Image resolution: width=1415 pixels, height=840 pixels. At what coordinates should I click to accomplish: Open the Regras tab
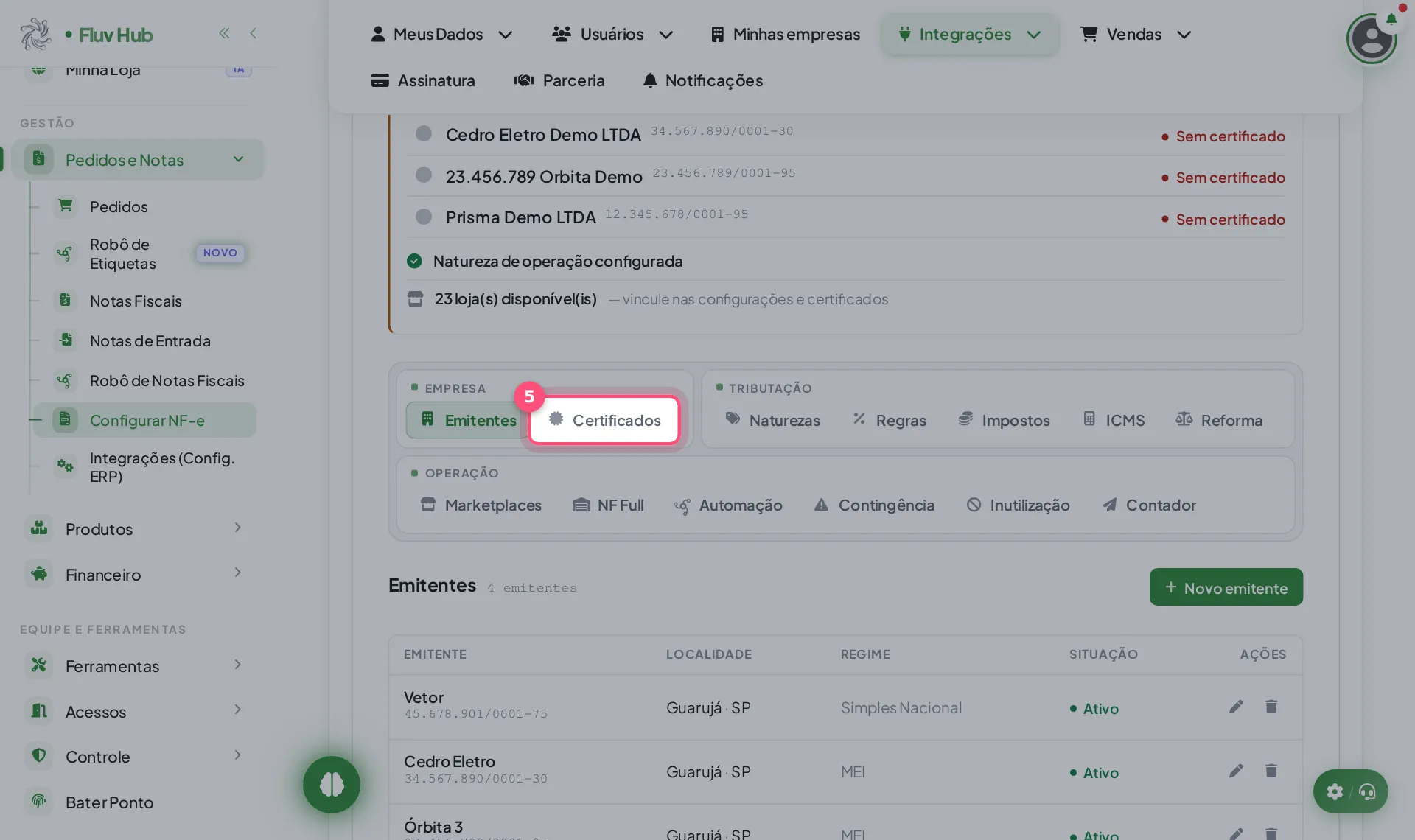pyautogui.click(x=889, y=420)
